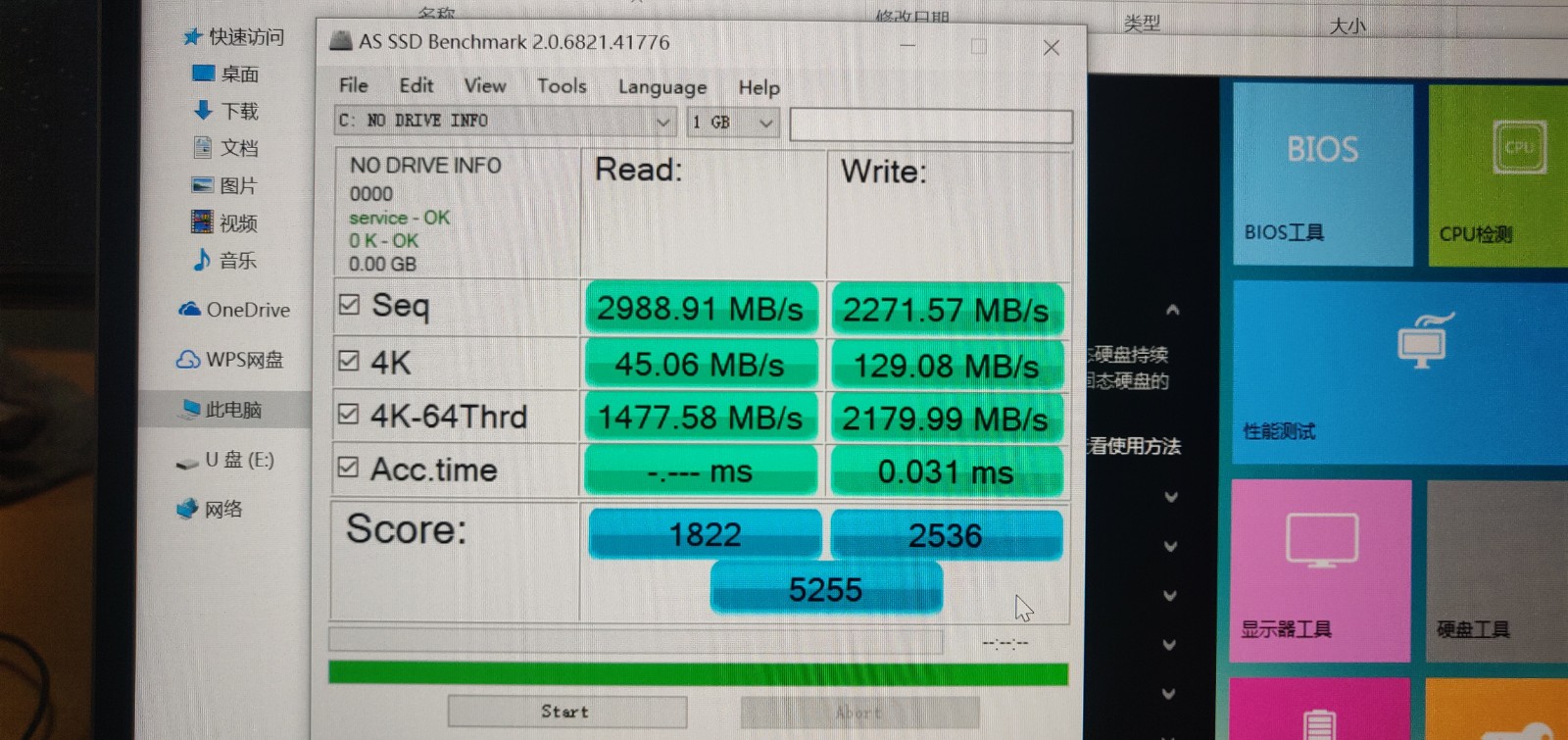
Task: Close the AS SSD Benchmark window
Action: click(1052, 47)
